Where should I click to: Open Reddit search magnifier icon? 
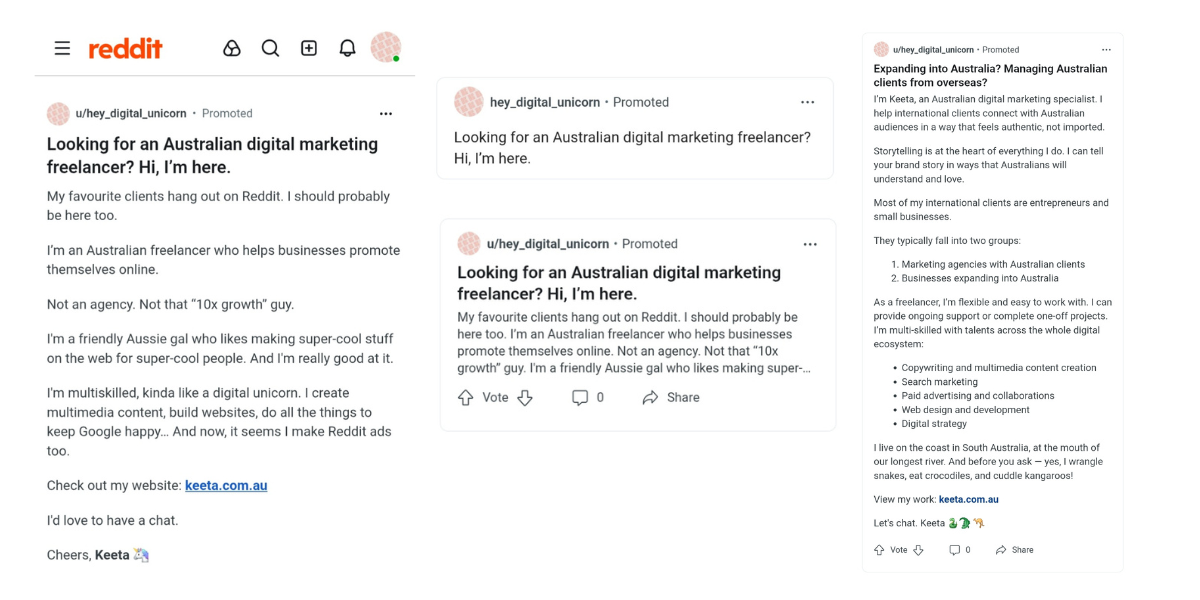[270, 48]
